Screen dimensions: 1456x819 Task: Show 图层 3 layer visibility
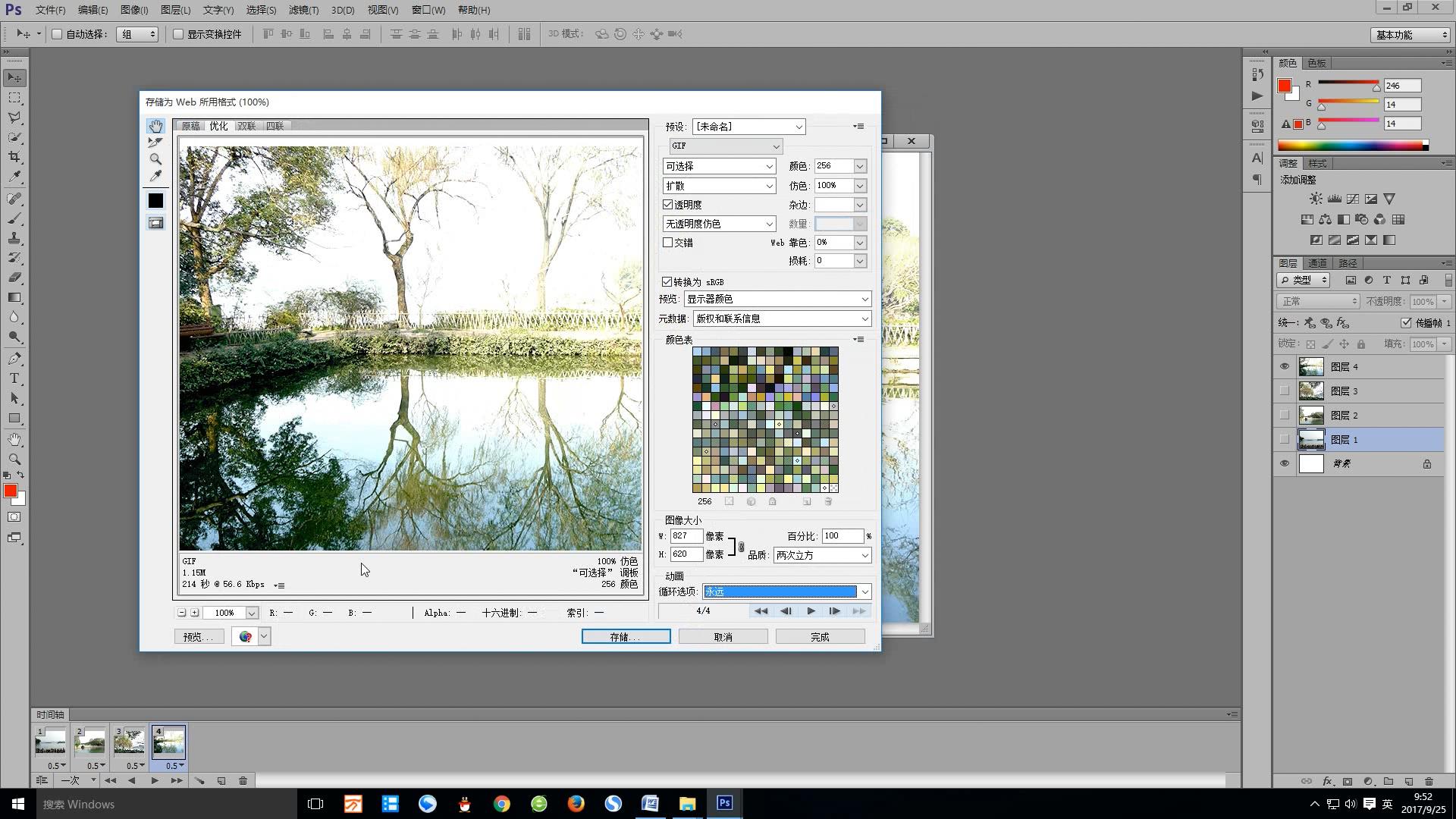1284,391
